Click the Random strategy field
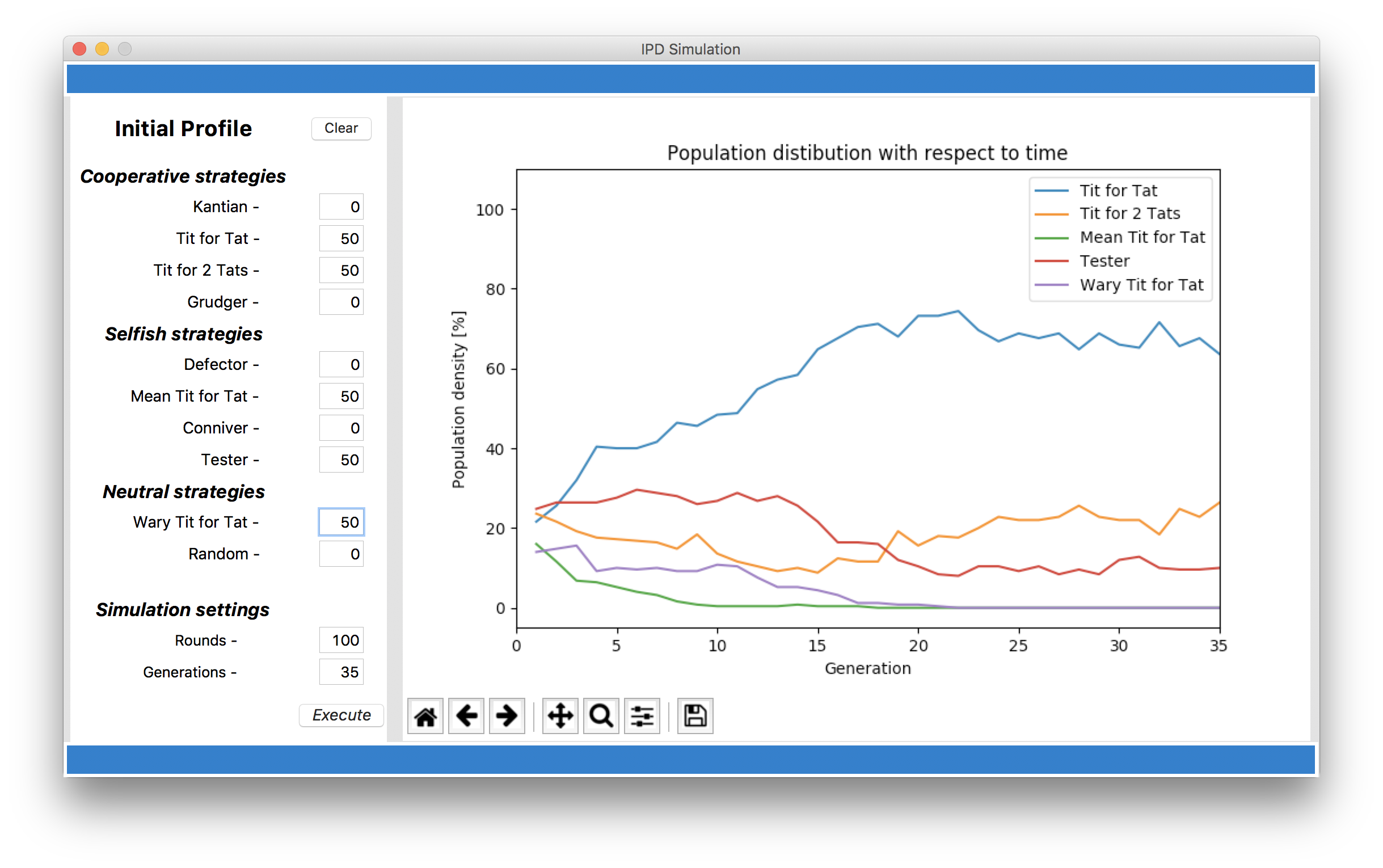 coord(341,554)
